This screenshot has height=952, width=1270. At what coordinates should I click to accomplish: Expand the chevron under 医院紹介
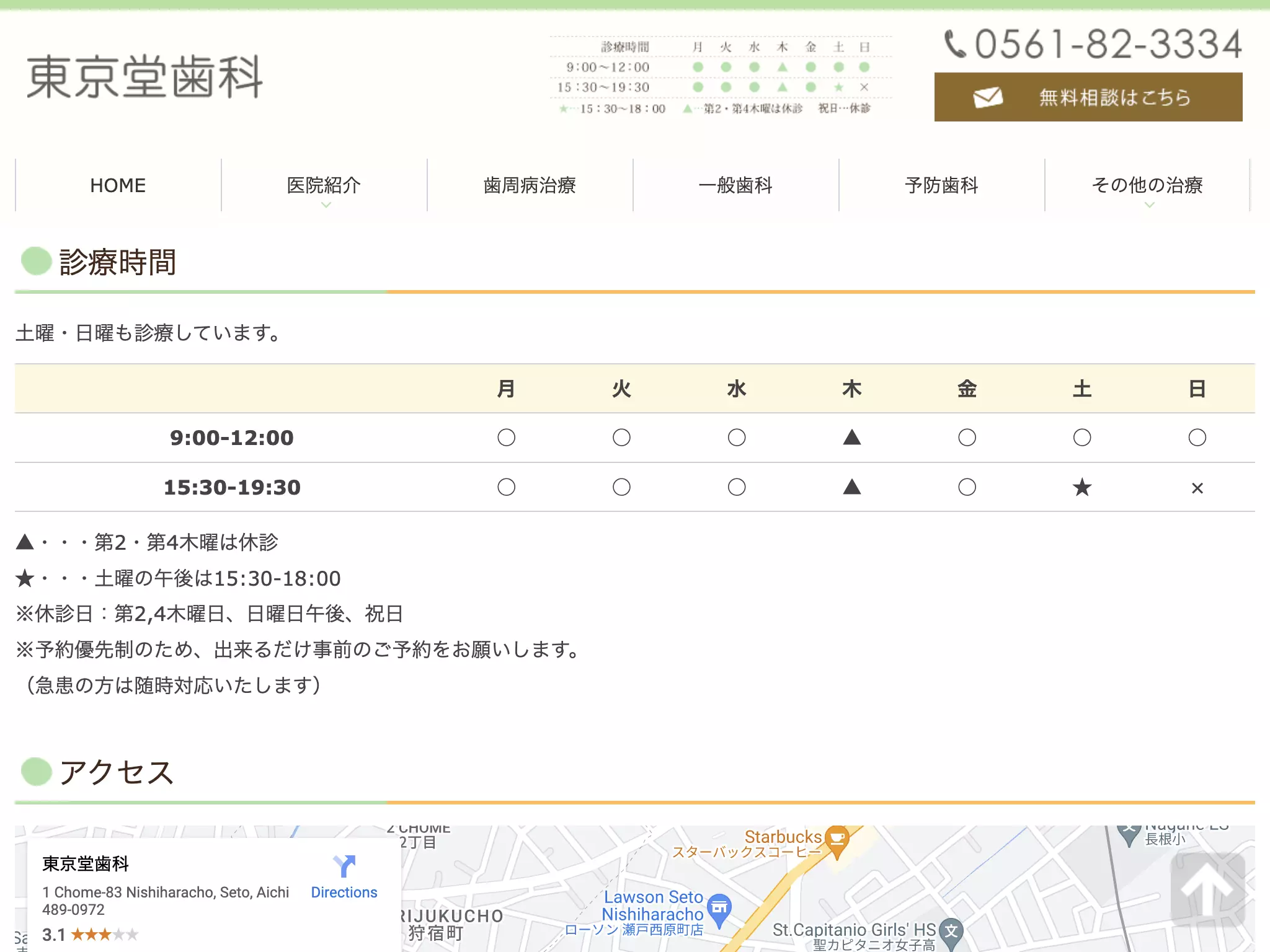(326, 205)
